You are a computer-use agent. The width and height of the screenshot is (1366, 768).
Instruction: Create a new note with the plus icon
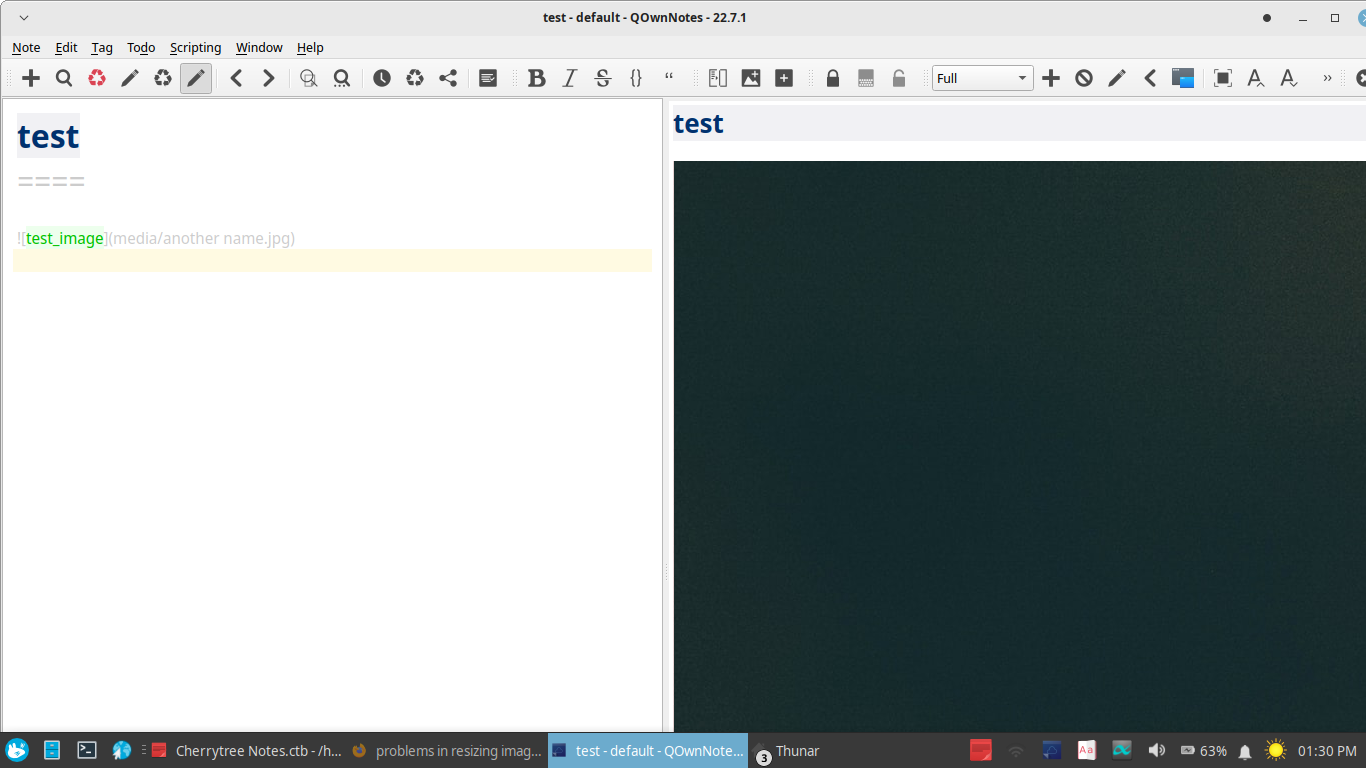[31, 78]
